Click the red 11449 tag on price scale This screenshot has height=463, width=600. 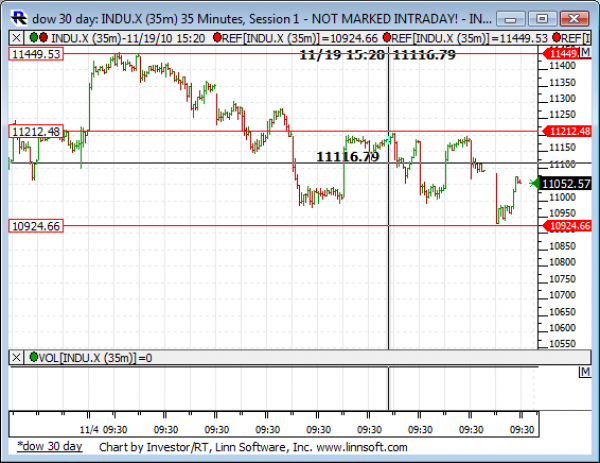point(562,54)
